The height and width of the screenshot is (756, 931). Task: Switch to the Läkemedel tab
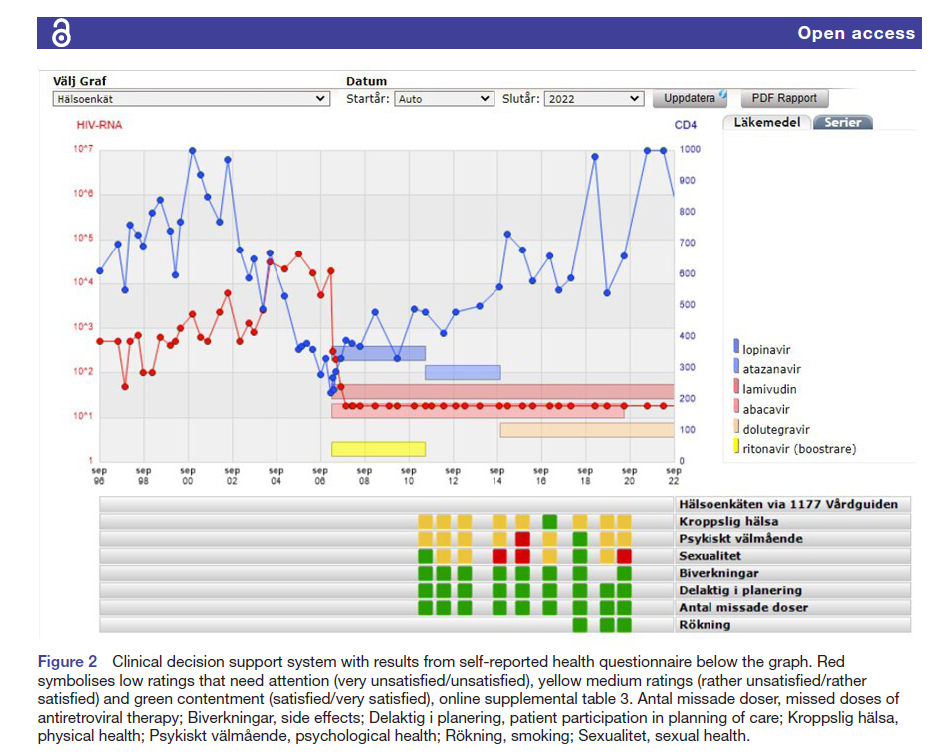(765, 122)
